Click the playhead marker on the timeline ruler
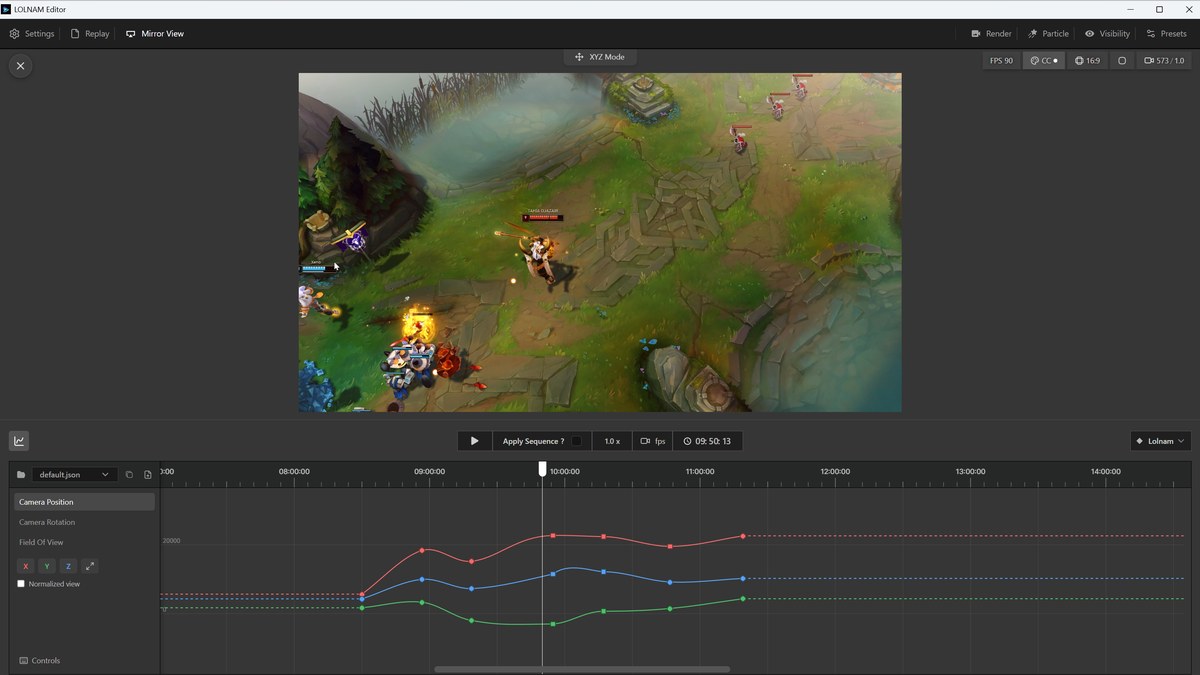The width and height of the screenshot is (1200, 675). click(543, 469)
